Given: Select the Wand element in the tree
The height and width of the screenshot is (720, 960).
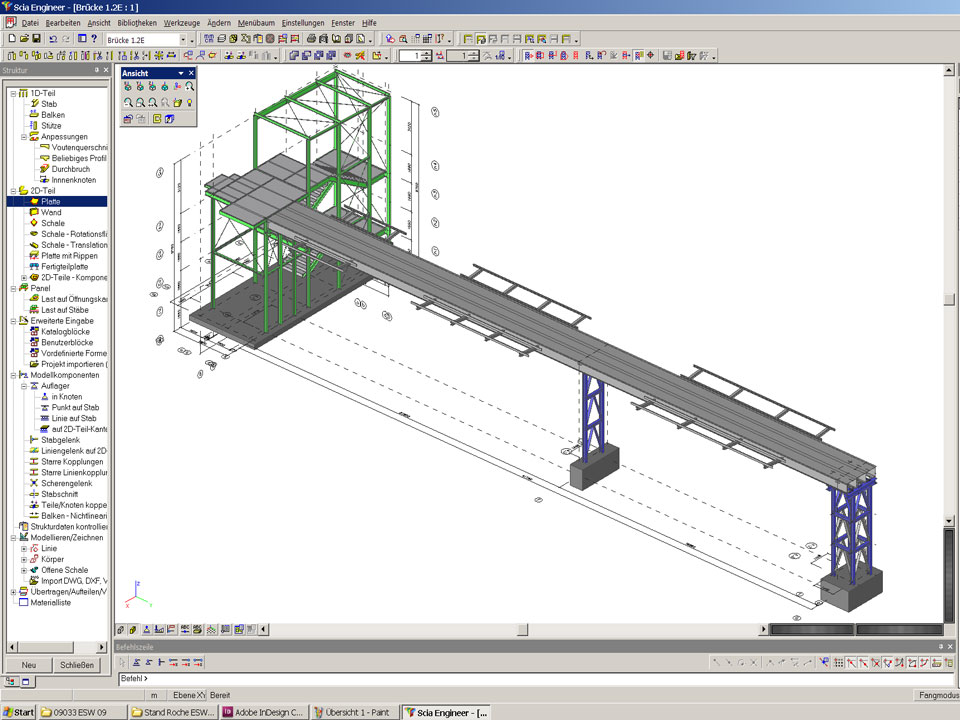Looking at the screenshot, I should pos(51,212).
